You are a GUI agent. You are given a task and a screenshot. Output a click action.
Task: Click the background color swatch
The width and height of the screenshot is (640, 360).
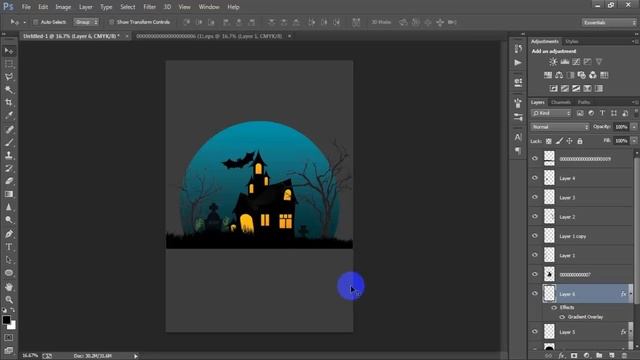point(12,325)
